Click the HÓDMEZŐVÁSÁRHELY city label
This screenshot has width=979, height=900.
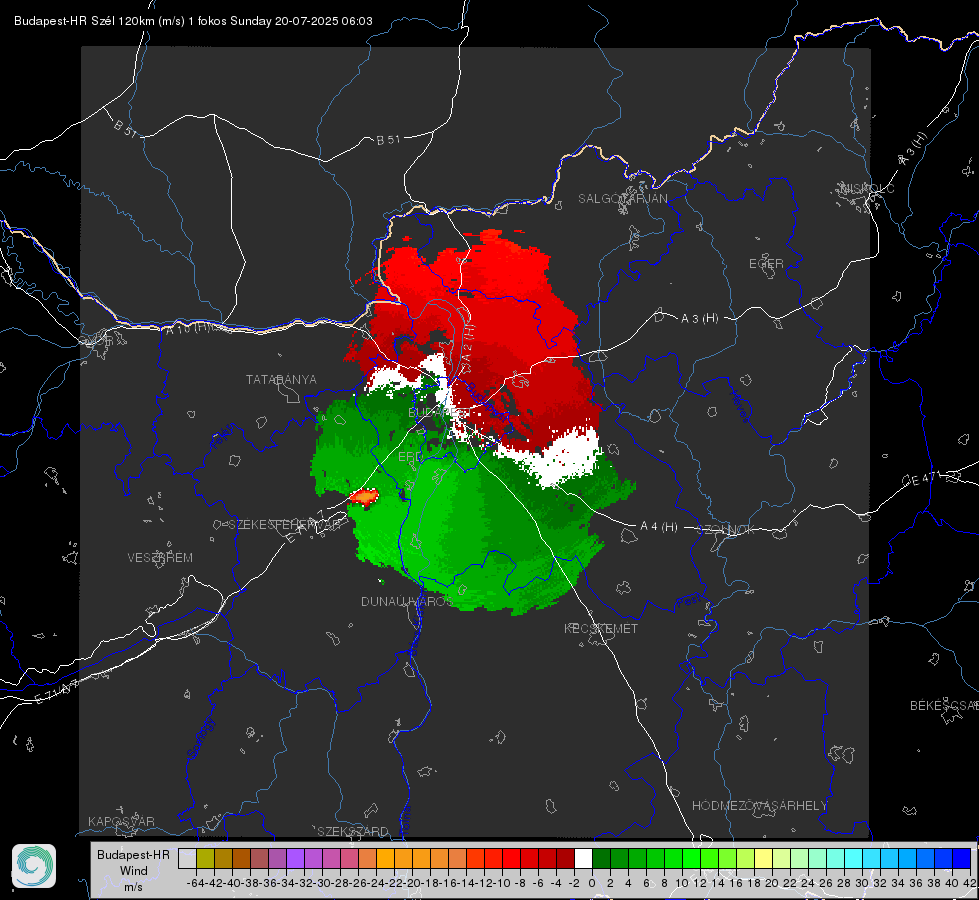pos(759,806)
